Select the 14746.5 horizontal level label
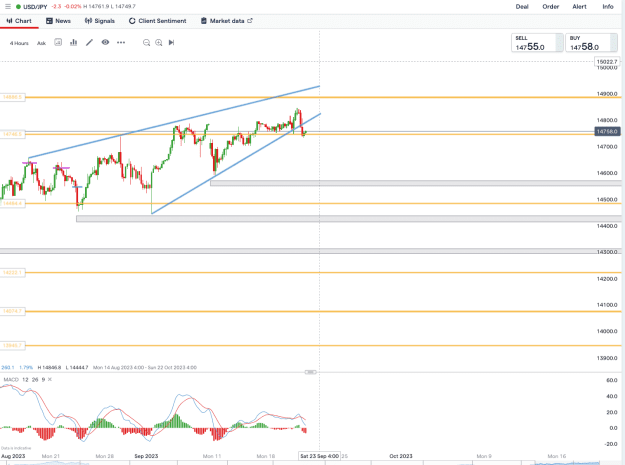 (12, 134)
